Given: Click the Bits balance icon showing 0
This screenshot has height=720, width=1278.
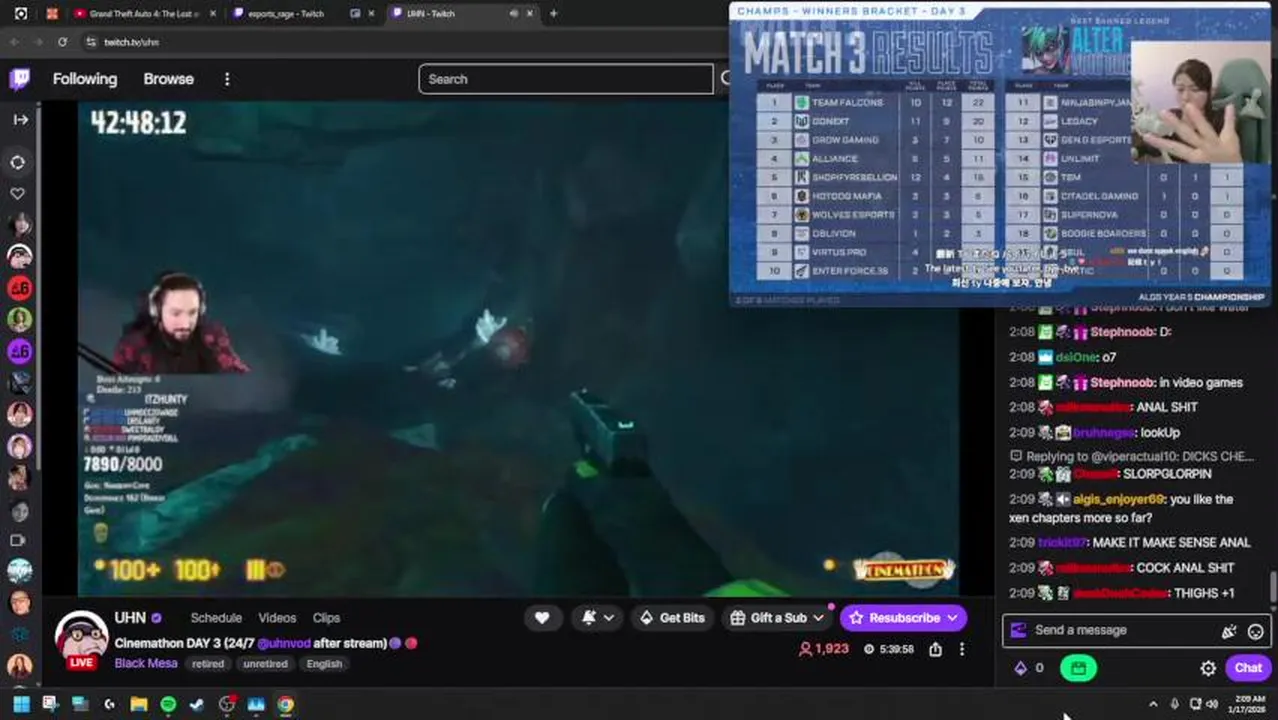Looking at the screenshot, I should [x=1029, y=668].
